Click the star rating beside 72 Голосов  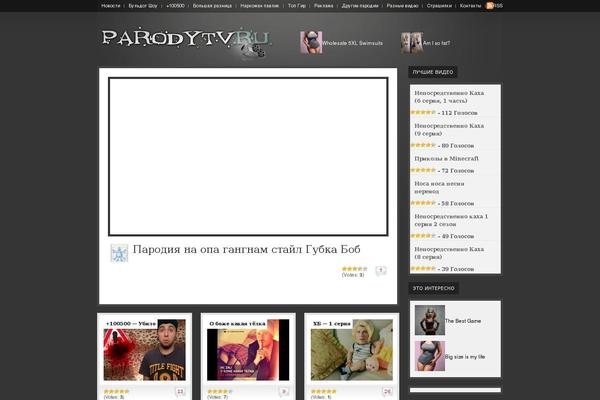click(423, 170)
